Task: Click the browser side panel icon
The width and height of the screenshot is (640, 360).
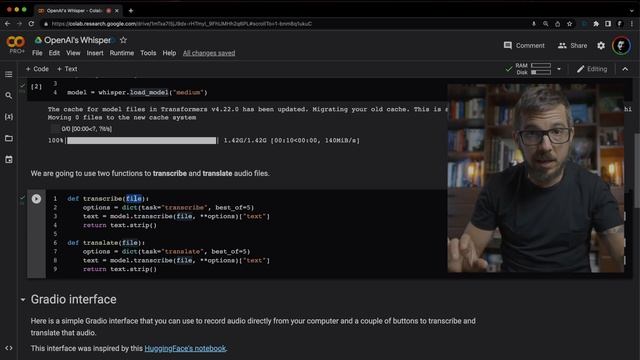Action: [608, 24]
